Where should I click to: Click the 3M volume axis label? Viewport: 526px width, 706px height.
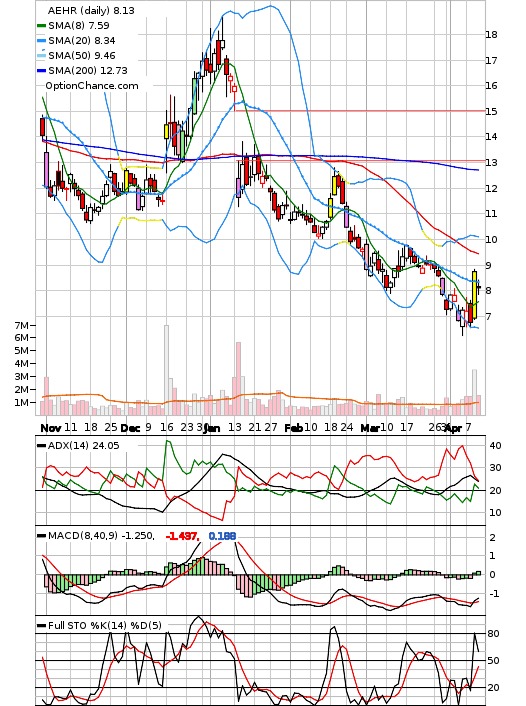(x=22, y=376)
